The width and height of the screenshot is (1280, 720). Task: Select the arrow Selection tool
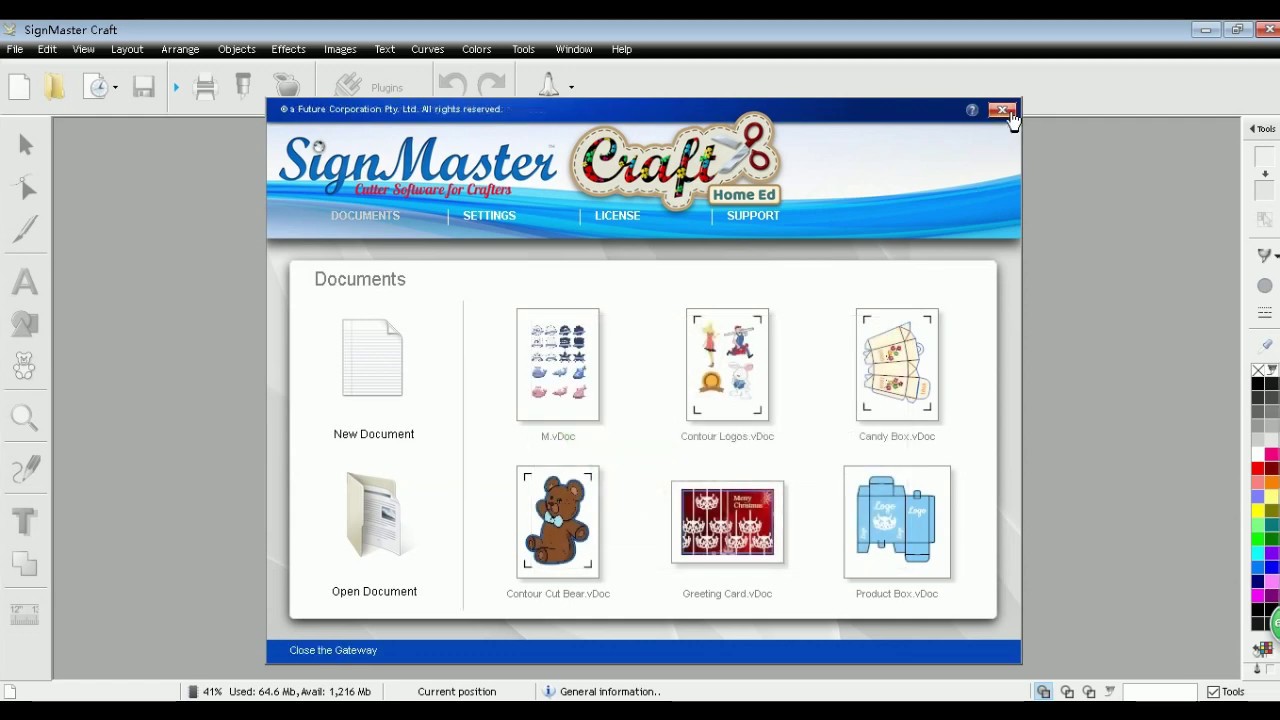point(26,146)
